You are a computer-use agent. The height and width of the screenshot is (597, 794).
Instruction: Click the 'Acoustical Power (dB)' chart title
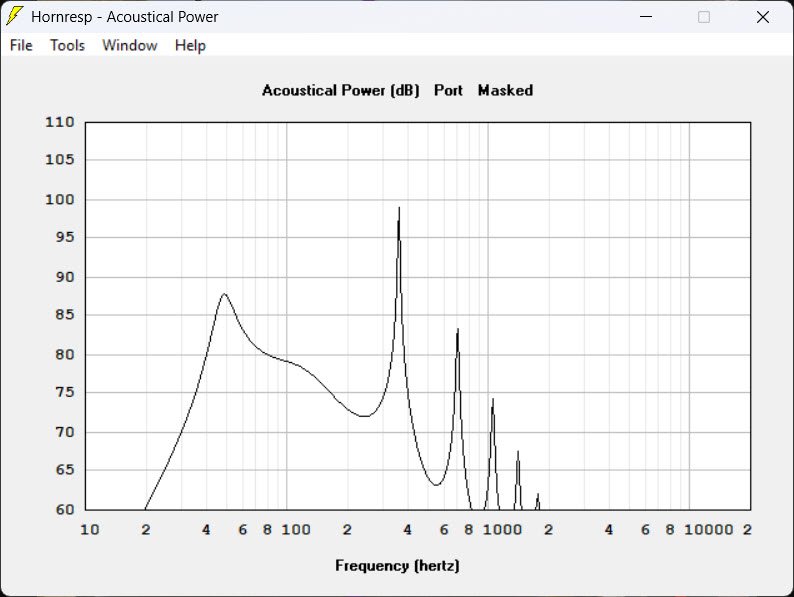341,91
